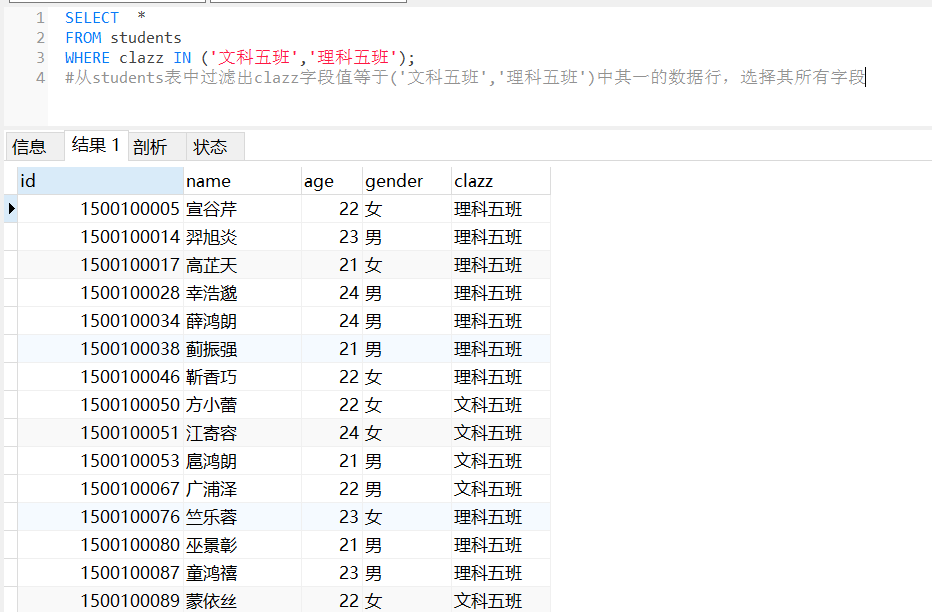Select id cell 1500100050
Viewport: 932px width, 612px height.
point(100,405)
